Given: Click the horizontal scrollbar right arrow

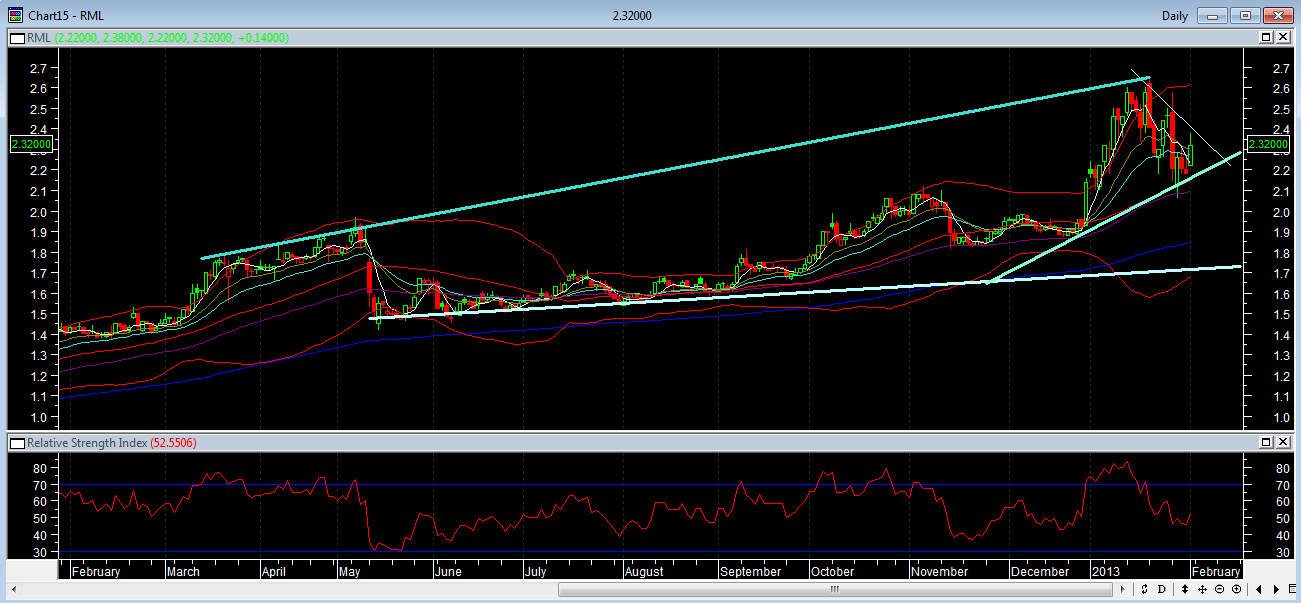Looking at the screenshot, I should click(1123, 589).
